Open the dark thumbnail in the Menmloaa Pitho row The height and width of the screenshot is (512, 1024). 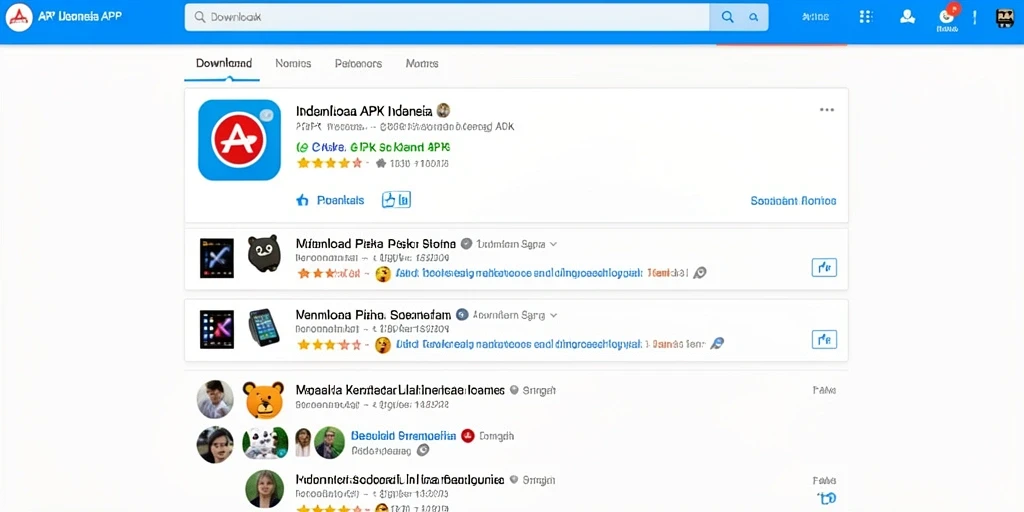pyautogui.click(x=217, y=328)
